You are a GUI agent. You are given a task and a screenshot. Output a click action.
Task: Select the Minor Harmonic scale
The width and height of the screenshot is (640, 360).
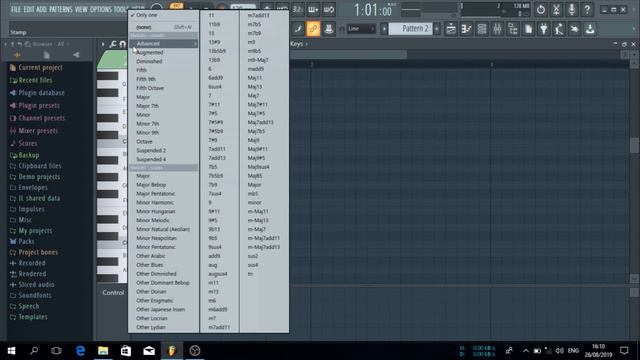tap(163, 203)
